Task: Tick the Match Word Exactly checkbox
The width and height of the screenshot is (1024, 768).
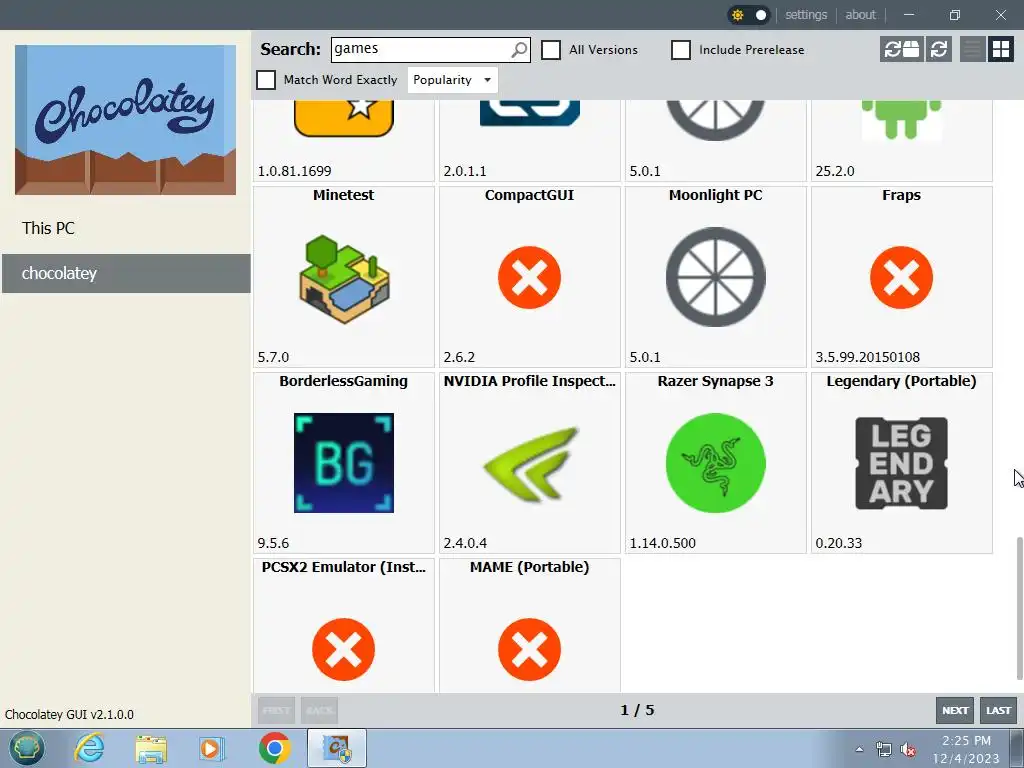Action: point(266,80)
